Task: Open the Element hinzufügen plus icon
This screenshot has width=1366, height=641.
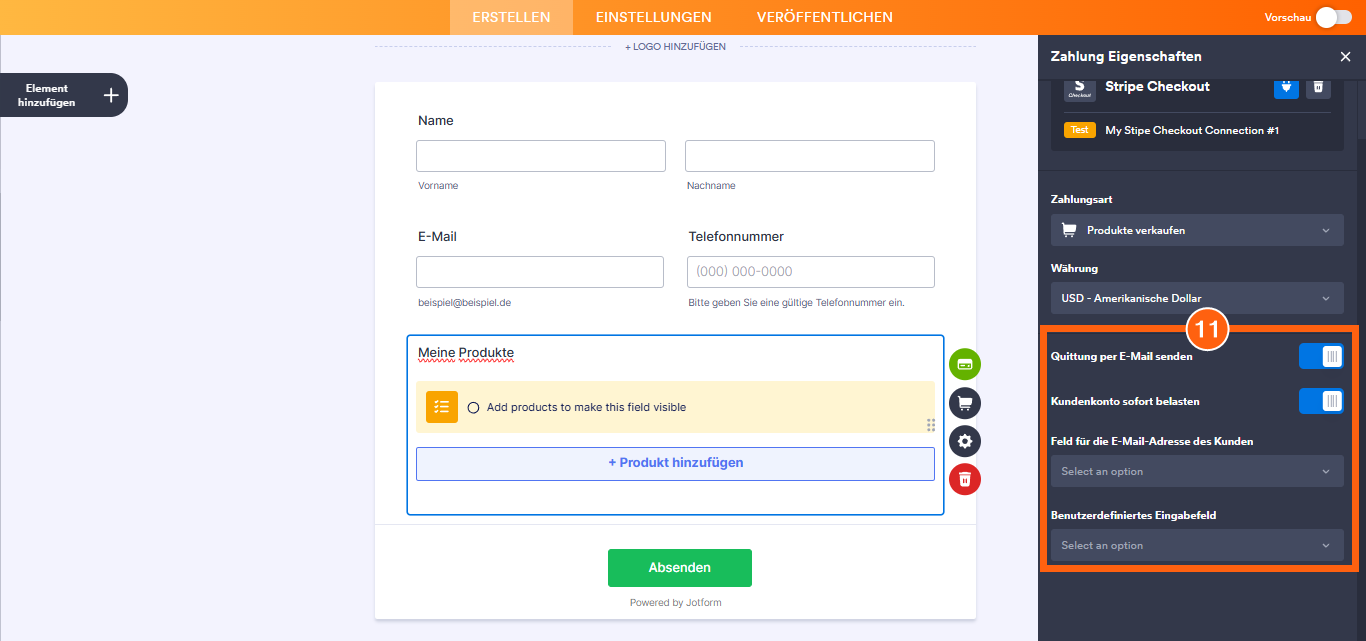Action: click(110, 94)
